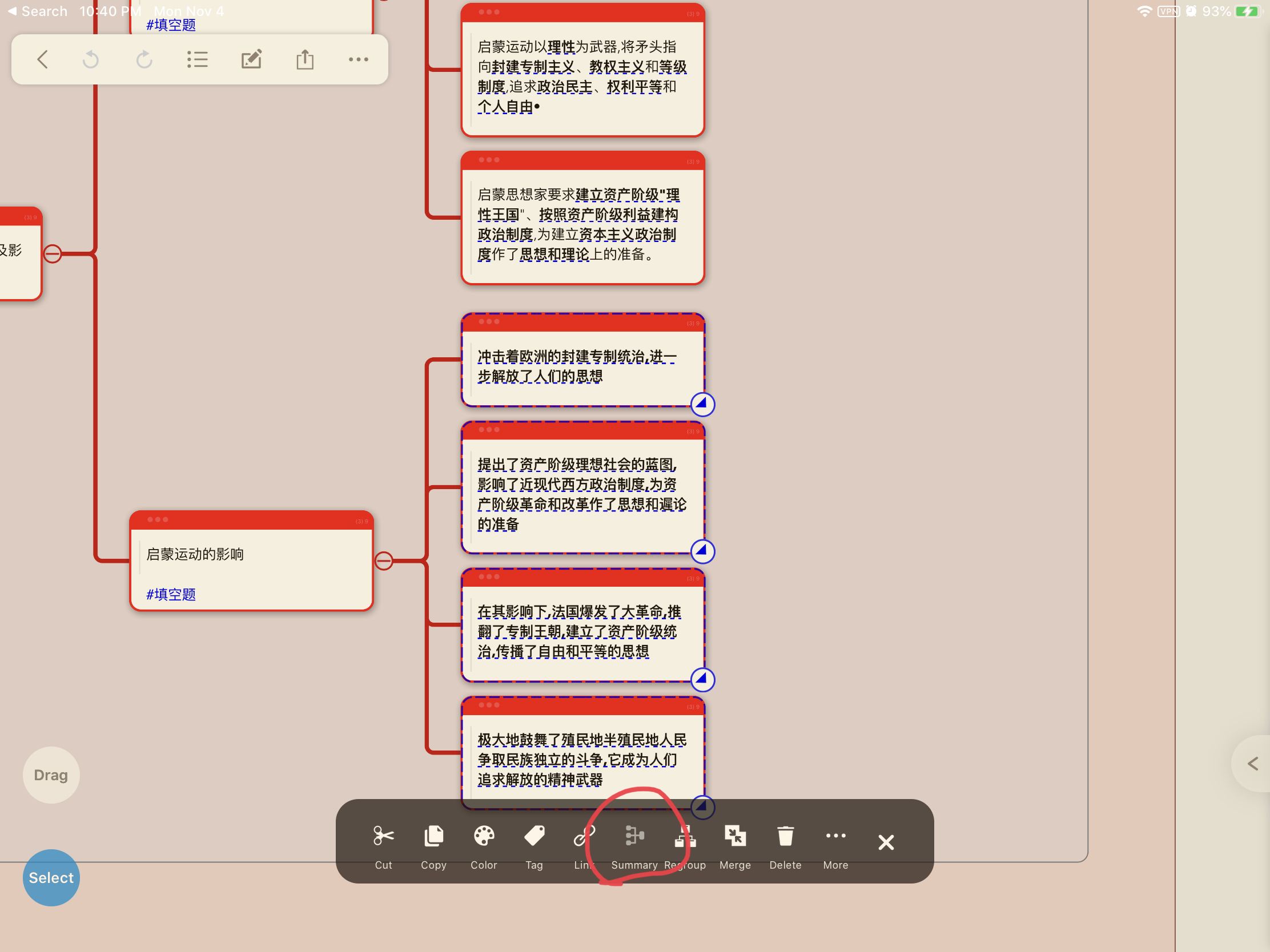
Task: Open three-dot menu on 启蒙运动的影响 card
Action: [157, 519]
